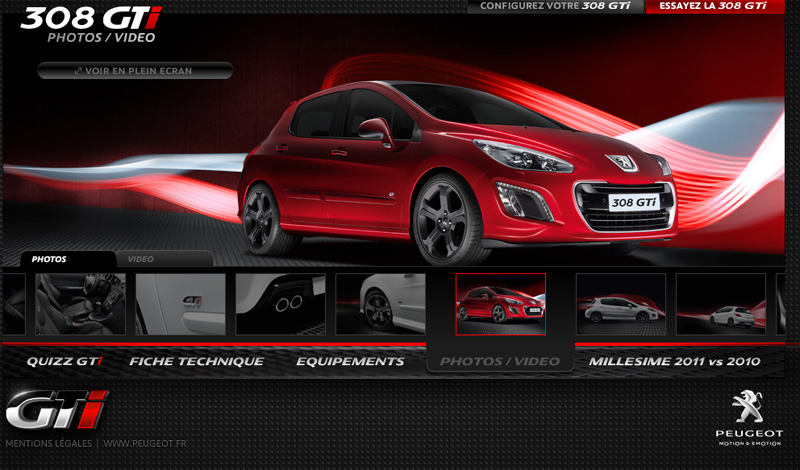The image size is (800, 470).
Task: Switch to the Video tab
Action: pyautogui.click(x=141, y=259)
